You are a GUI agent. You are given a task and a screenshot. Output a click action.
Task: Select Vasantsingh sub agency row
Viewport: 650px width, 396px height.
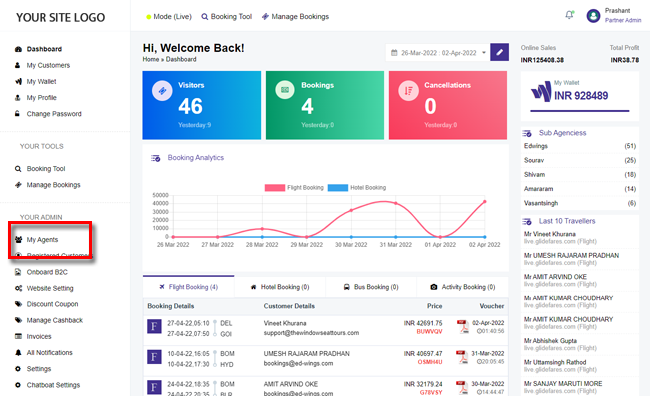pos(580,203)
